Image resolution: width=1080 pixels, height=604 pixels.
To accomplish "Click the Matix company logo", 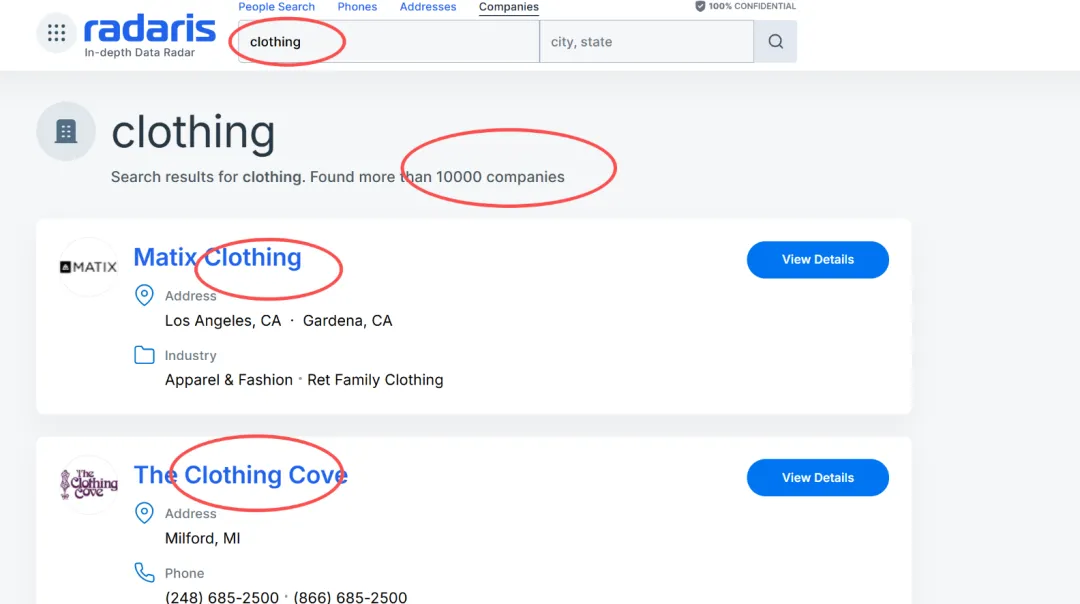I will 88,267.
